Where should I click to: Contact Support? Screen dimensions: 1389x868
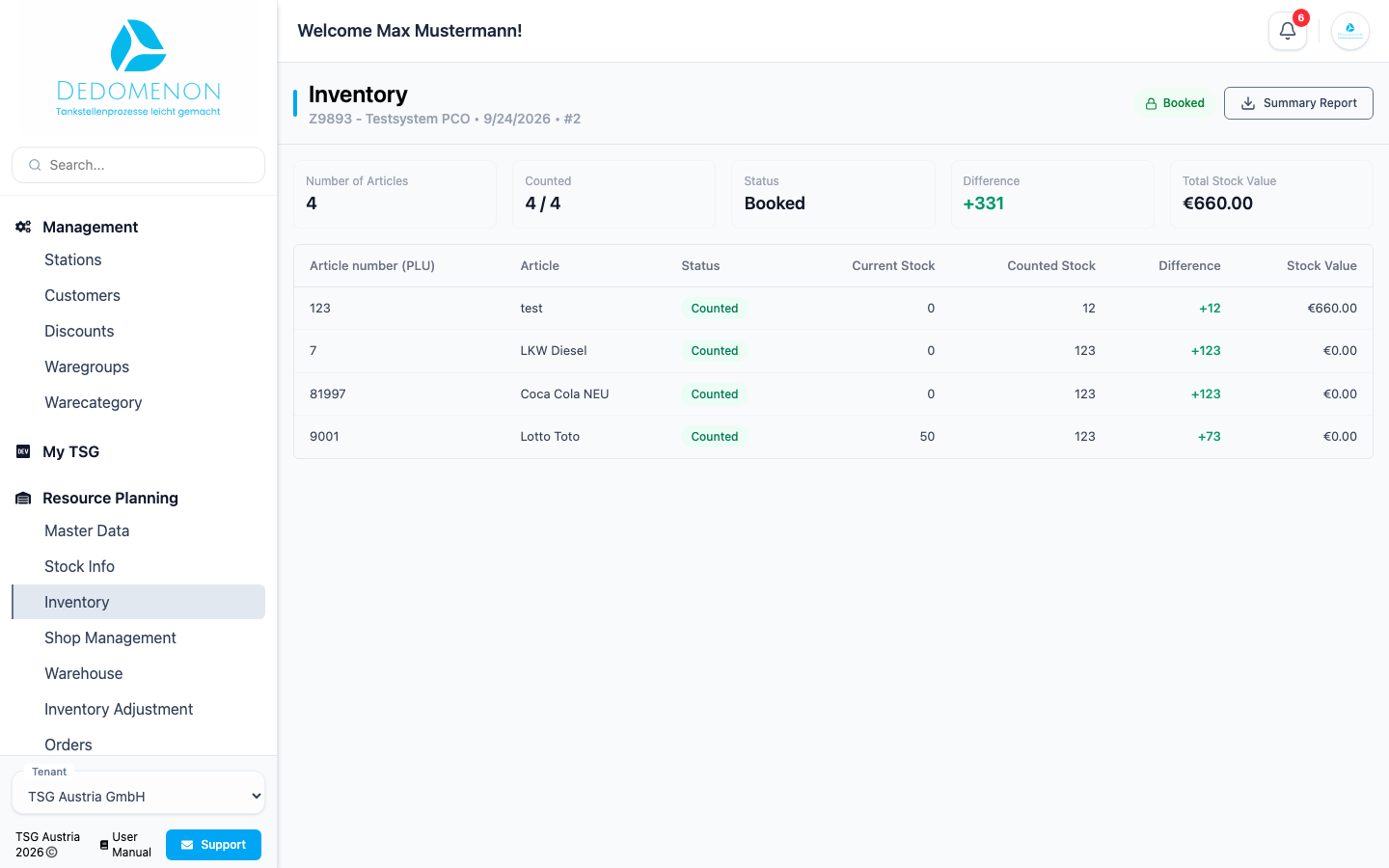213,845
